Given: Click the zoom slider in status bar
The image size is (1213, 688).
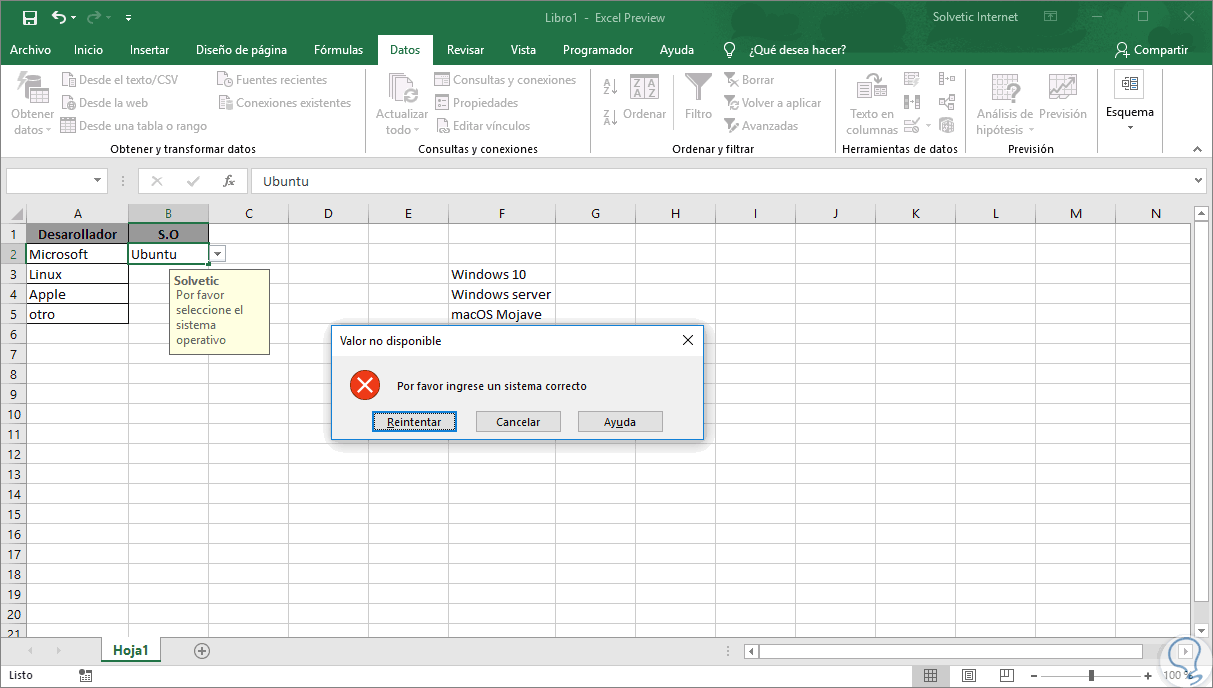Looking at the screenshot, I should coord(1091,675).
